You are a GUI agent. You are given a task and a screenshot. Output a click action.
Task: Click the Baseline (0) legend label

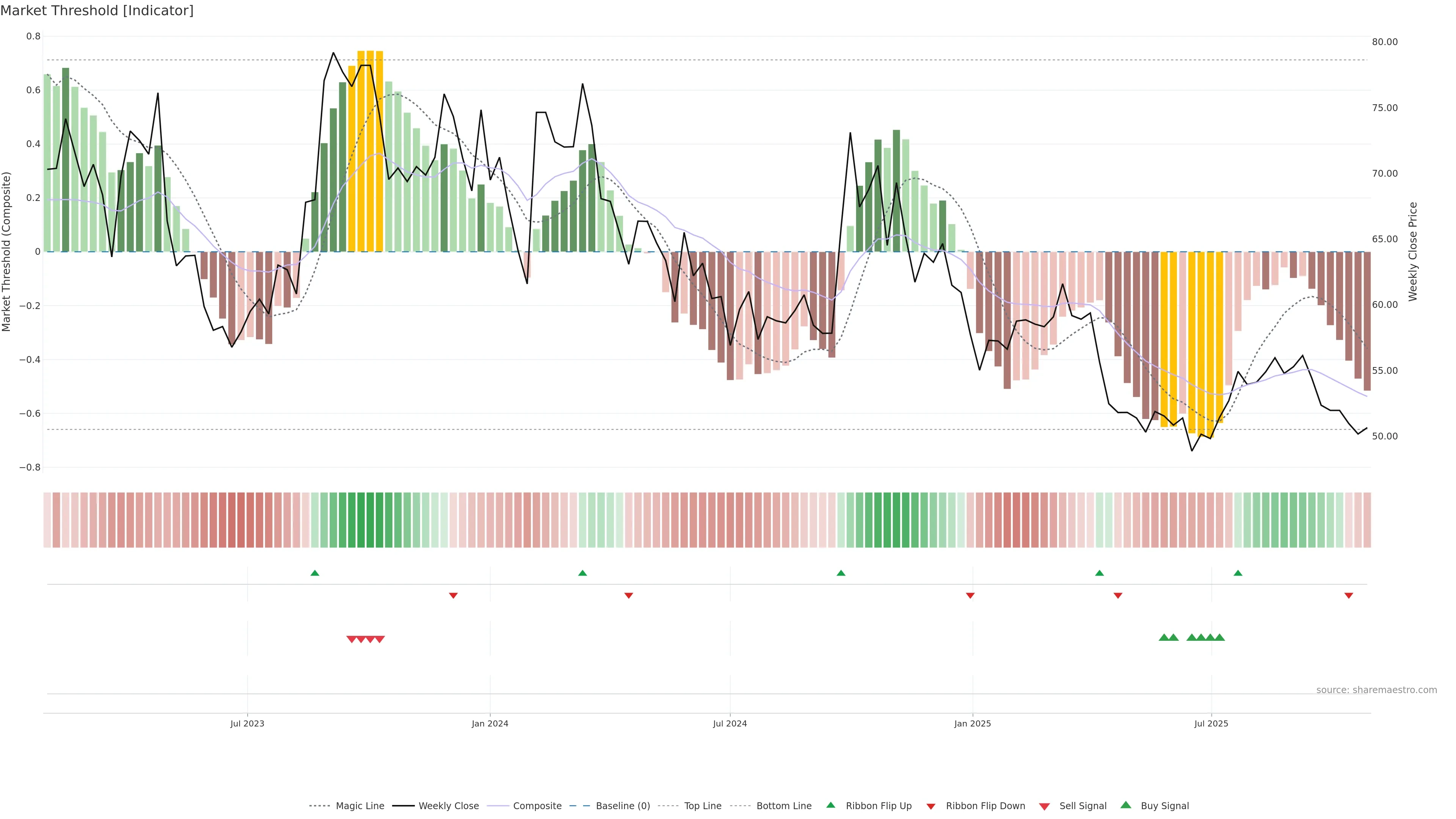click(623, 806)
